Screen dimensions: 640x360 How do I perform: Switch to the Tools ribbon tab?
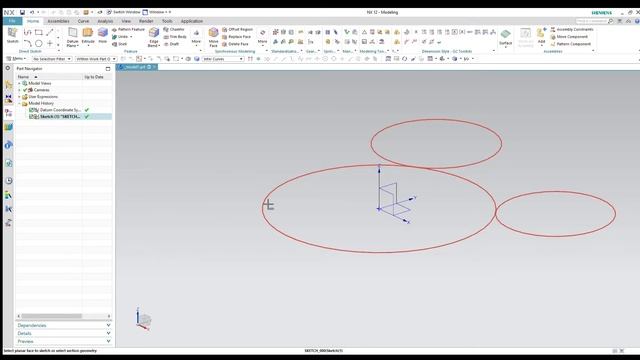coord(167,21)
